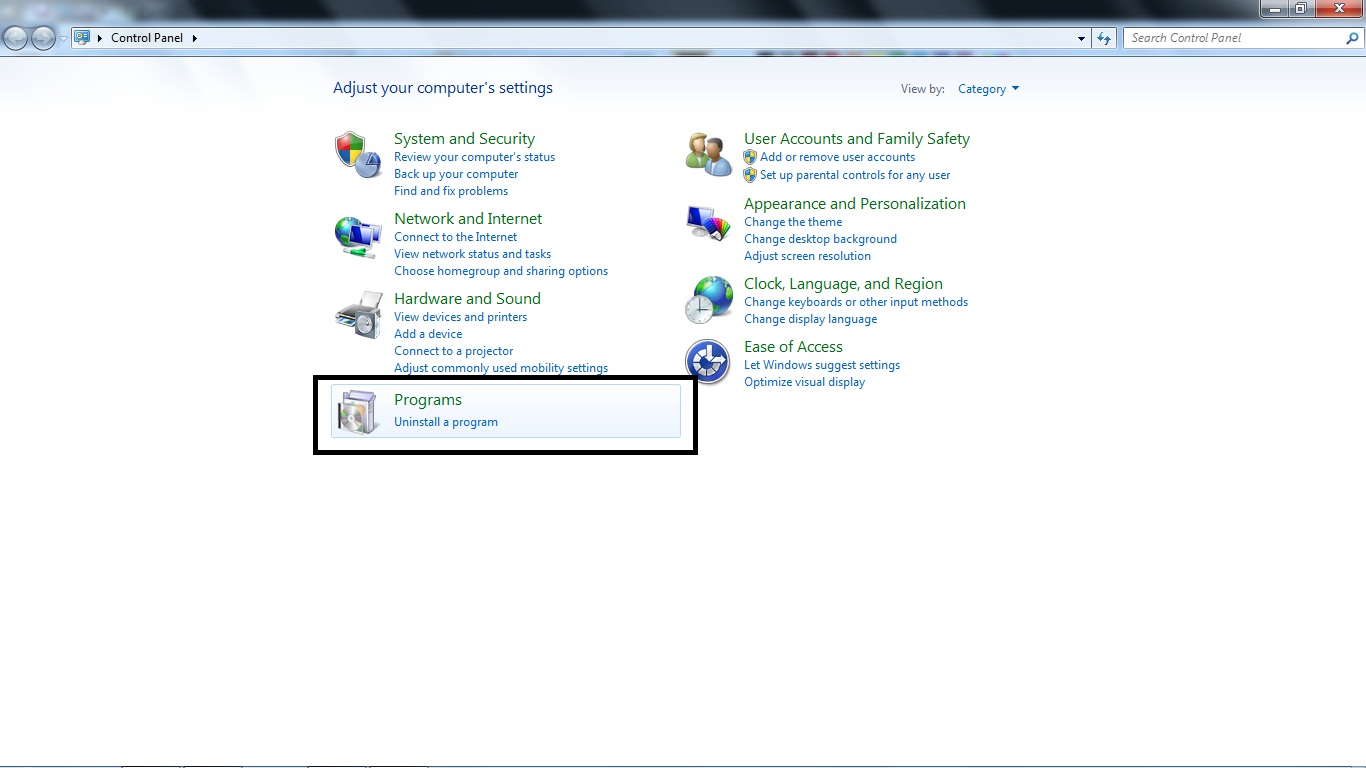1366x768 pixels.
Task: Open Network and Internet heading
Action: tap(468, 219)
